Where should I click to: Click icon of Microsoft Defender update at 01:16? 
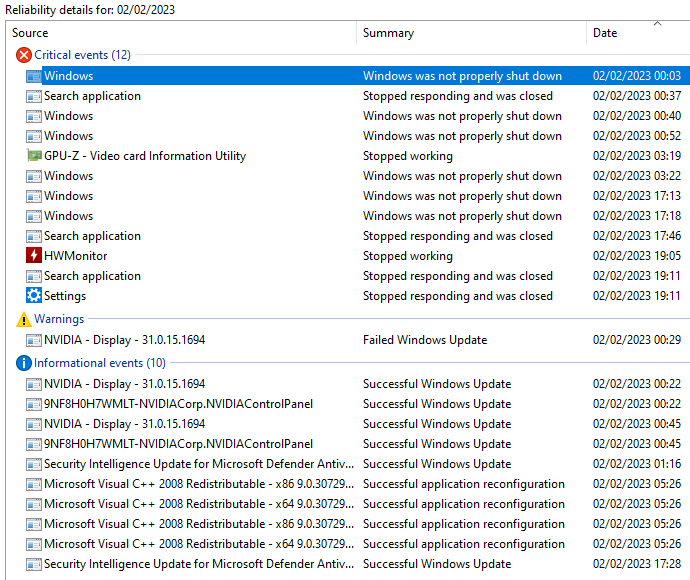point(34,464)
